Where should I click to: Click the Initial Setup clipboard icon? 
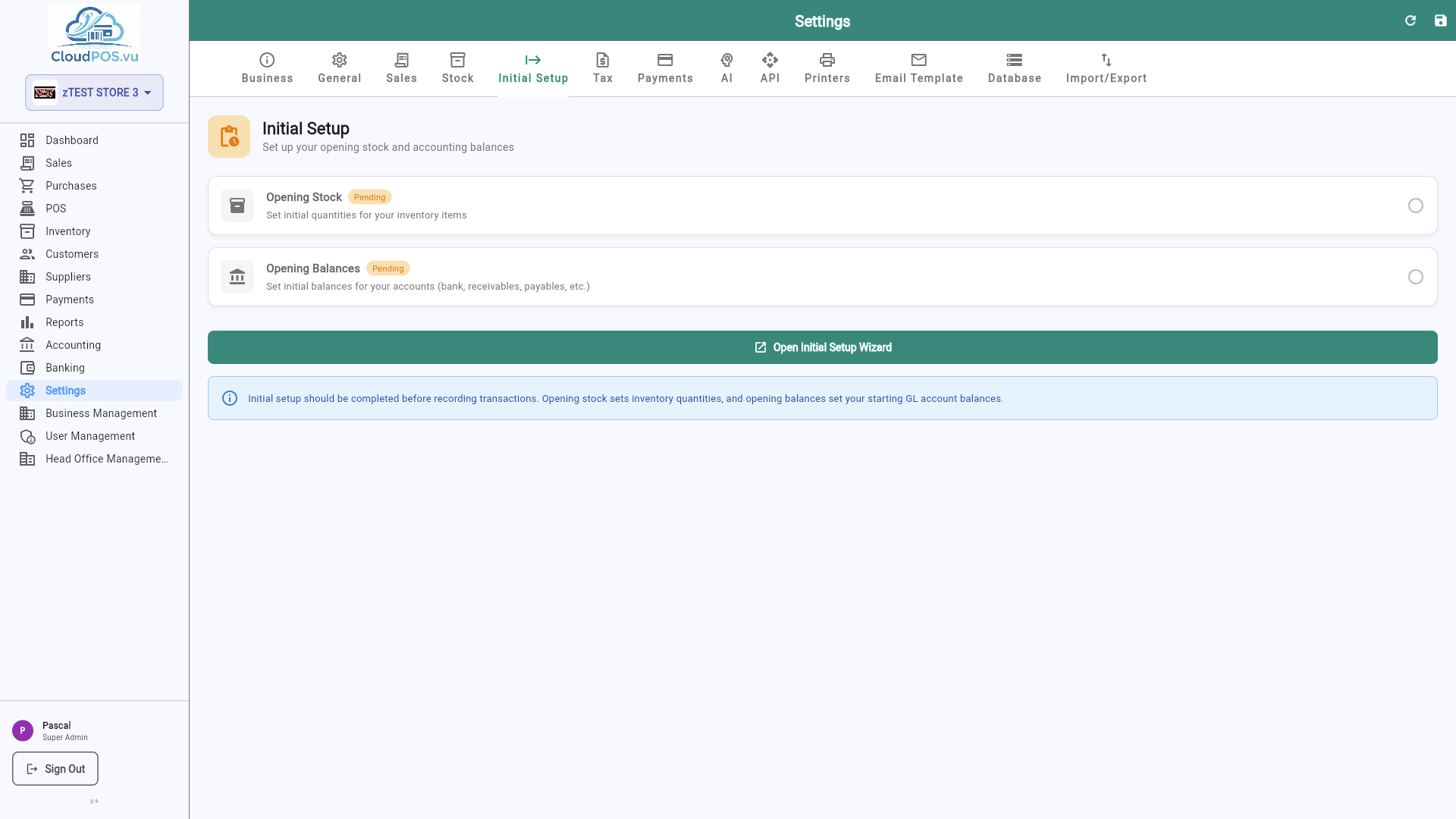point(229,136)
